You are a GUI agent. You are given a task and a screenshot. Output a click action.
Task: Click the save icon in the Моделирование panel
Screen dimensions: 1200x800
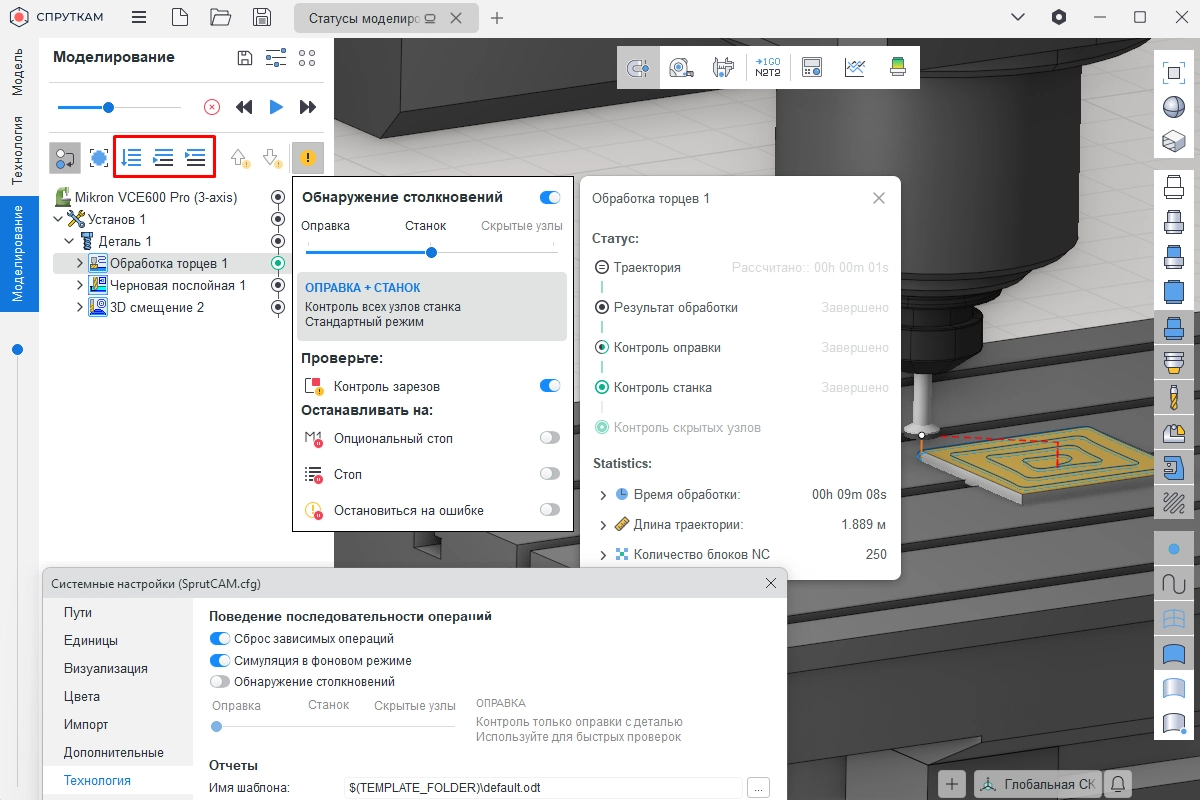245,58
